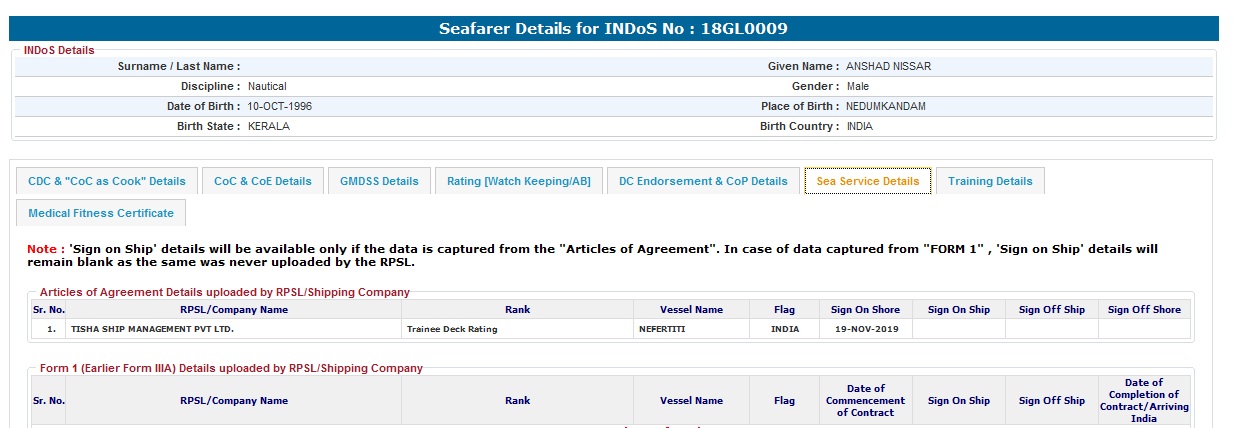The image size is (1254, 428).
Task: Click the place of birth value NEDUMKANDAM
Action: 886,106
